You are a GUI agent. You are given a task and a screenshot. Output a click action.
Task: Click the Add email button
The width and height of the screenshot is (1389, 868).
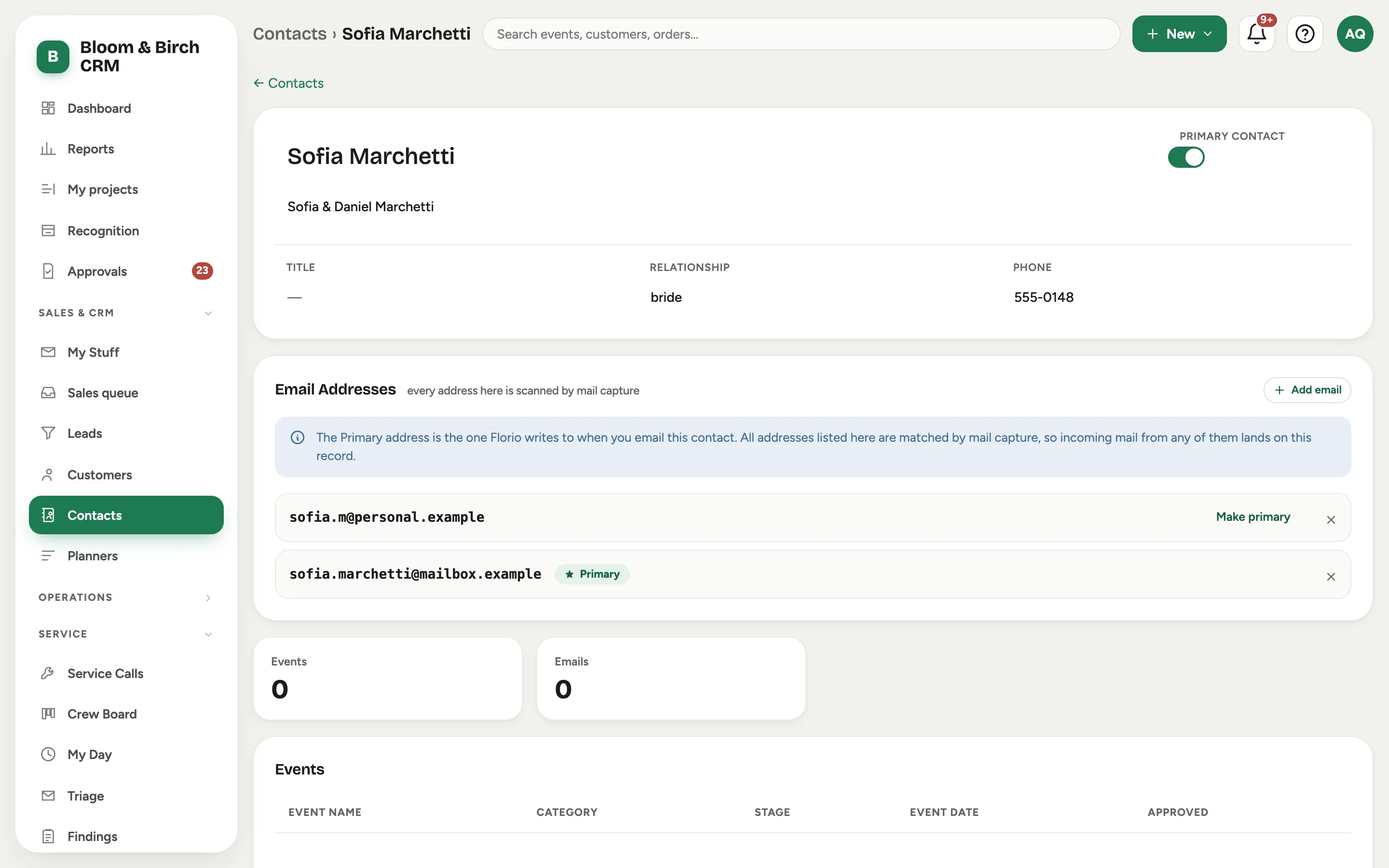[1307, 390]
